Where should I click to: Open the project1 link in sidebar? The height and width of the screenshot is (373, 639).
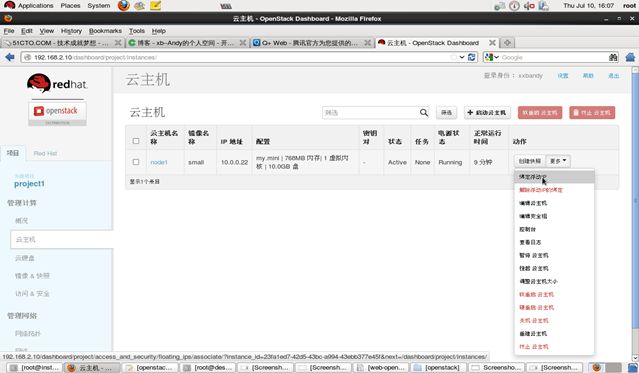point(29,184)
